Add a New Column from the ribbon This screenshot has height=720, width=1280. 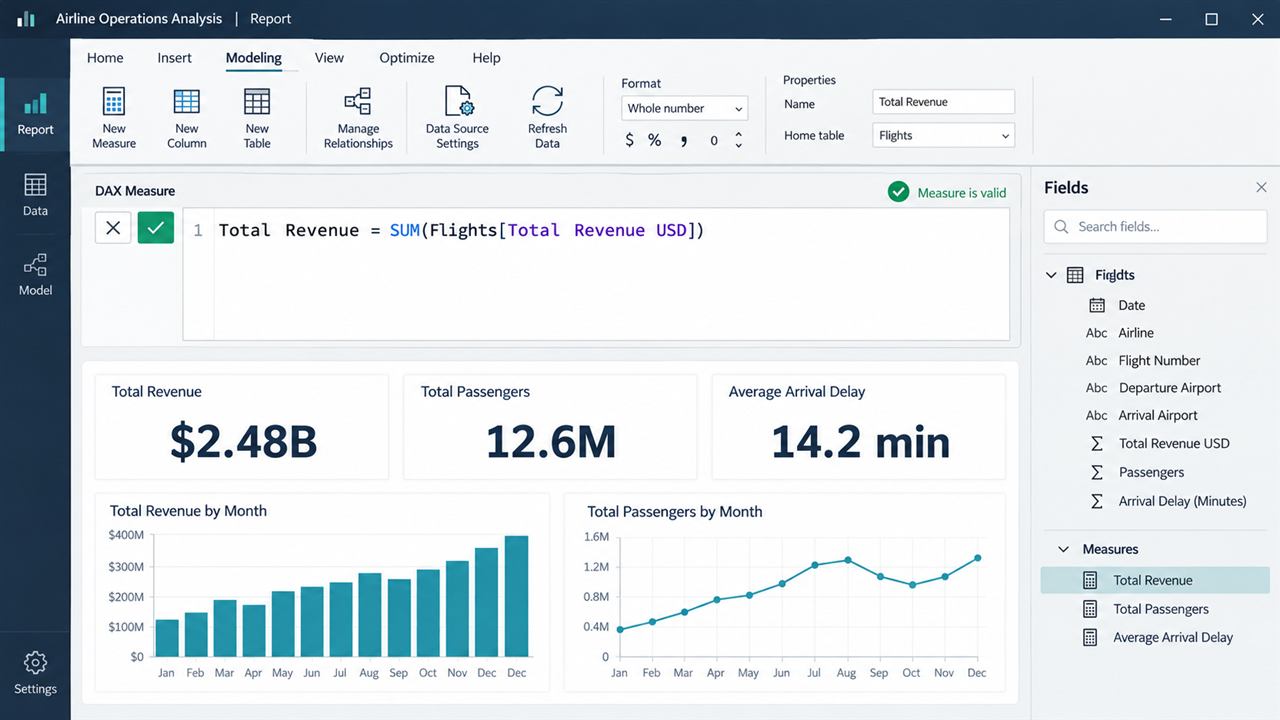pos(187,117)
